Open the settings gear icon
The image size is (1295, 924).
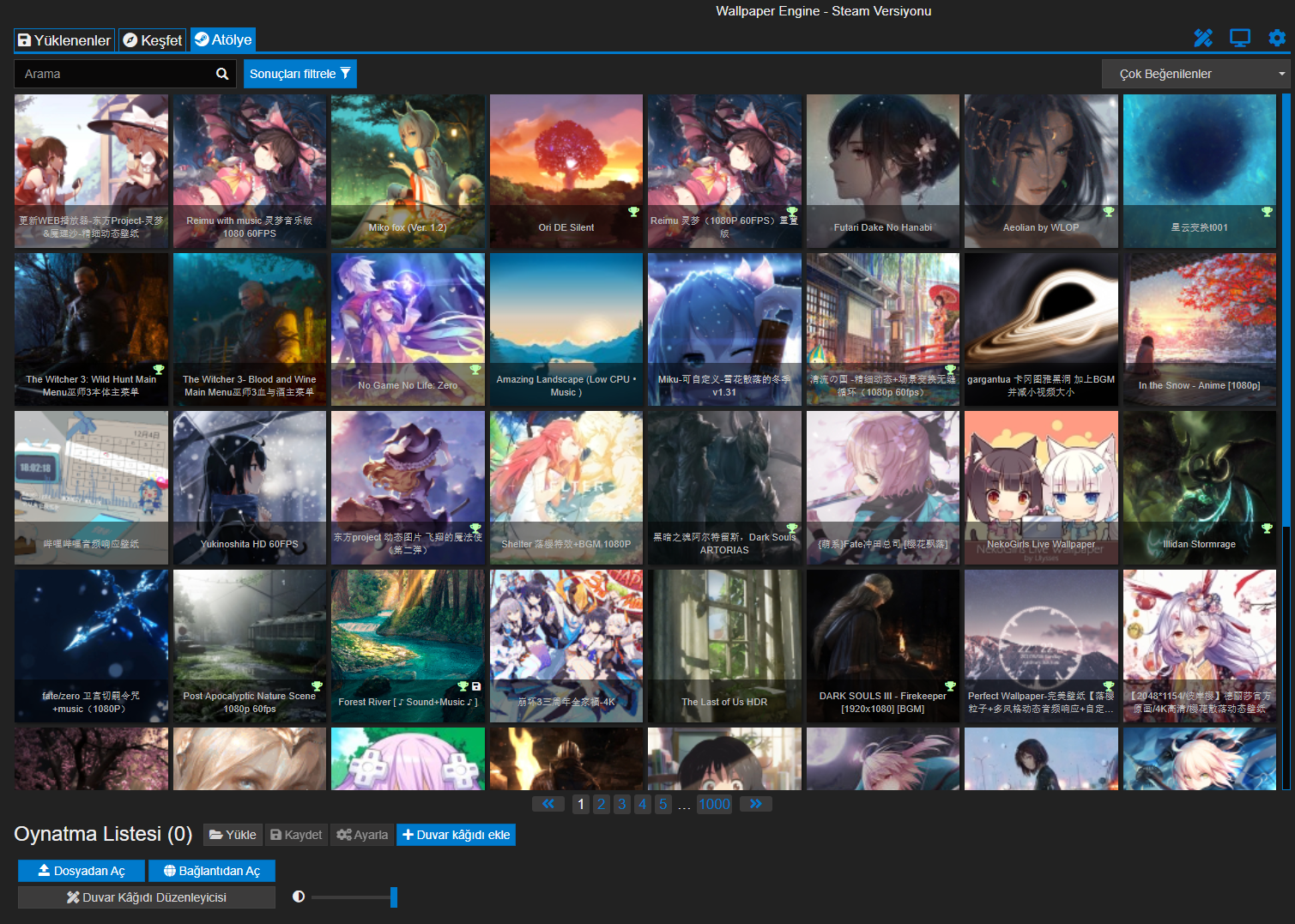(1277, 38)
